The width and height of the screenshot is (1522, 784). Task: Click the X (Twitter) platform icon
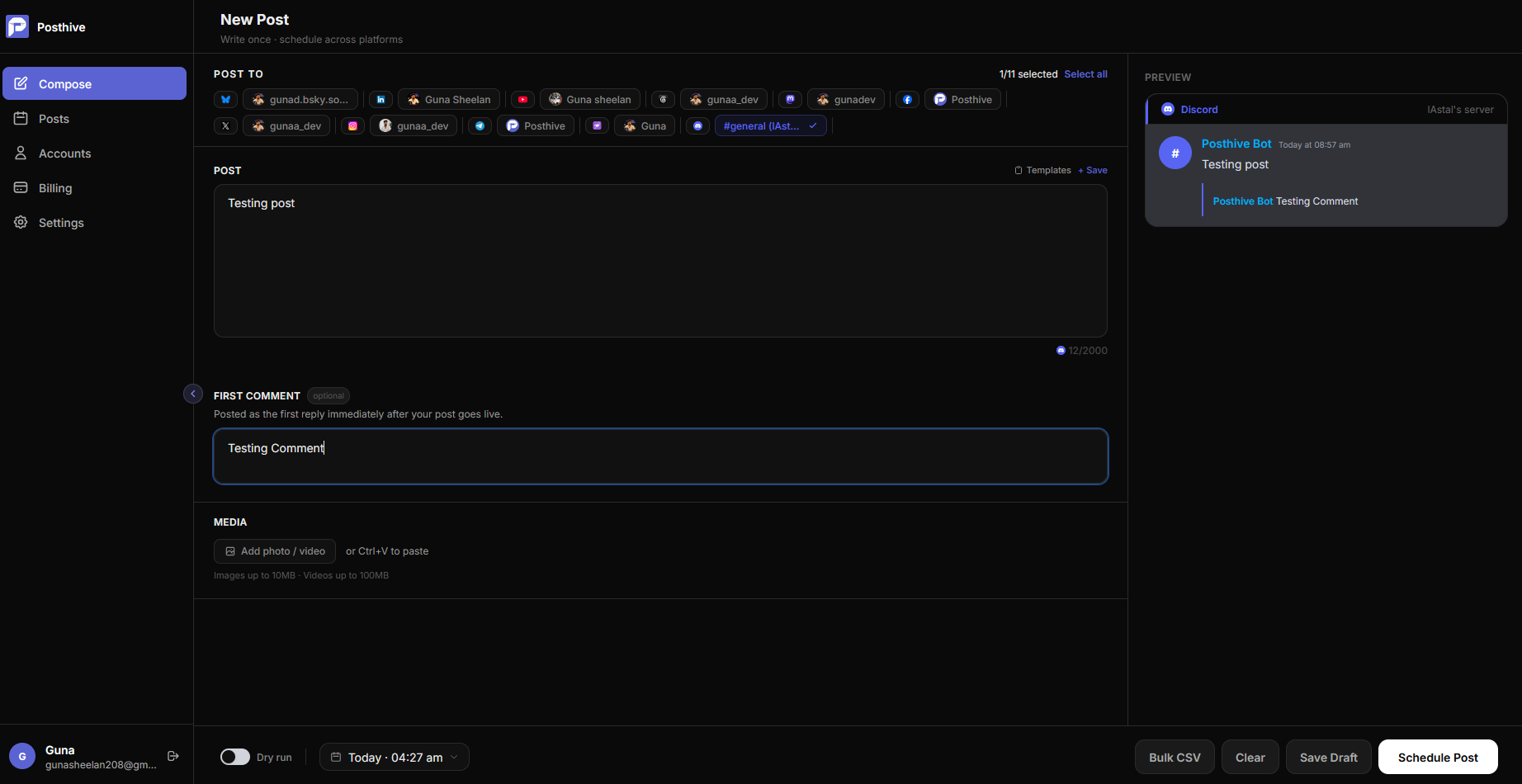pos(225,126)
